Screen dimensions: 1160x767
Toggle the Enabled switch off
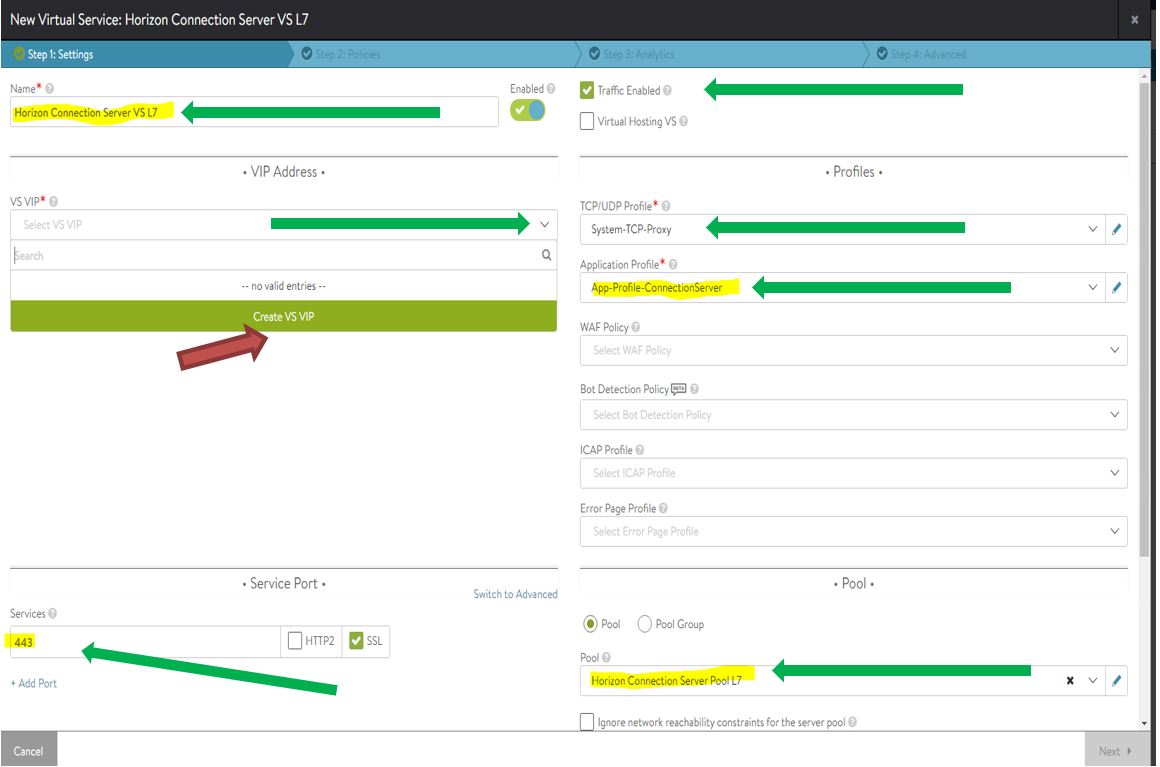527,111
